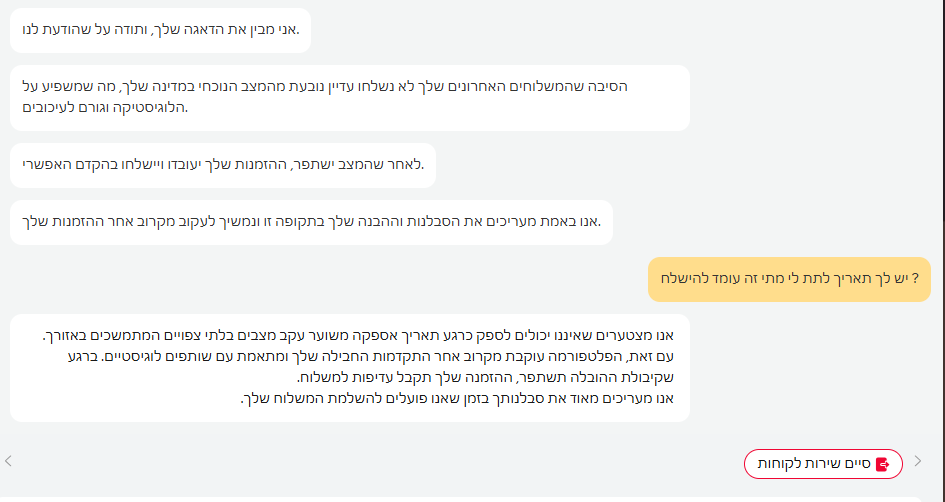
Task: Select the message starting 'לאחר שהמצב ישתפר'
Action: point(218,164)
